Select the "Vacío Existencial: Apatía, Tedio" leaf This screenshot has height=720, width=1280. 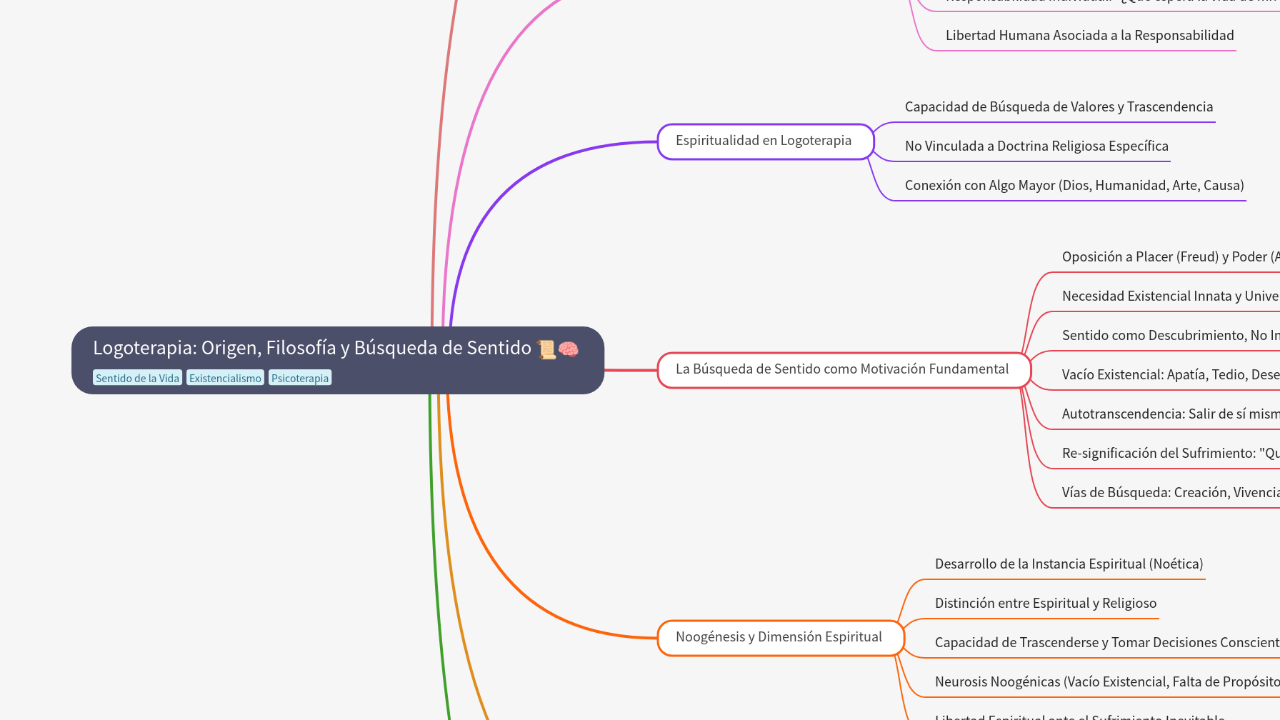(1170, 375)
